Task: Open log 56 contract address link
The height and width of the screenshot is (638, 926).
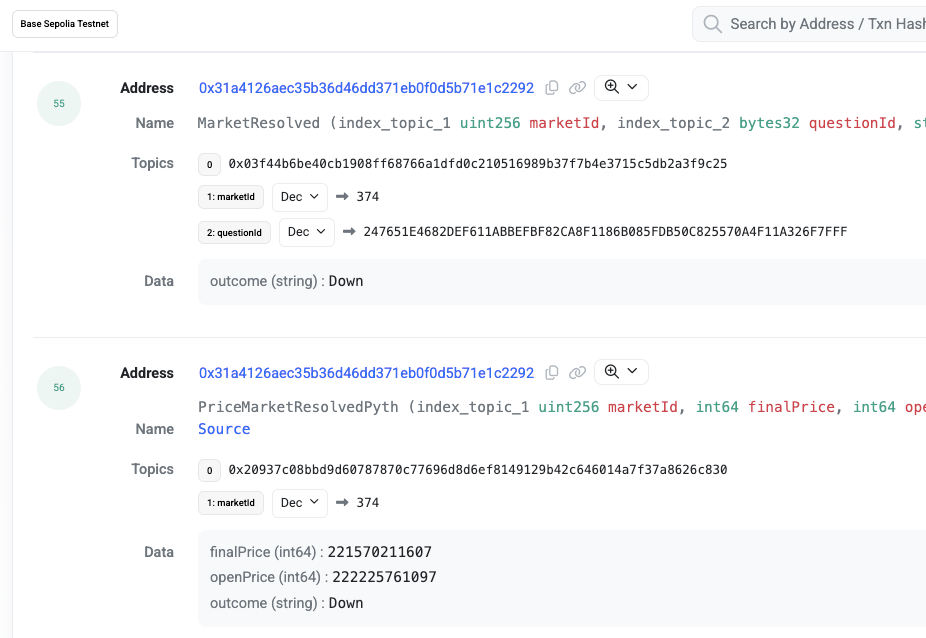Action: pos(366,373)
